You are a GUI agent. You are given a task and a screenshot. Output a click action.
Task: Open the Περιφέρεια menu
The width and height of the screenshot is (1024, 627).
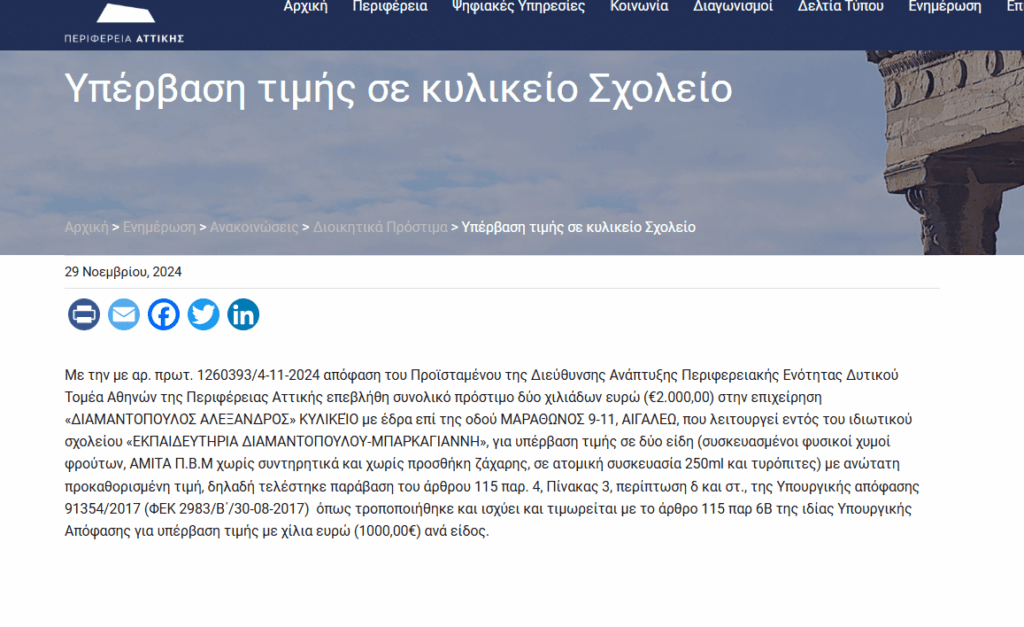coord(390,7)
